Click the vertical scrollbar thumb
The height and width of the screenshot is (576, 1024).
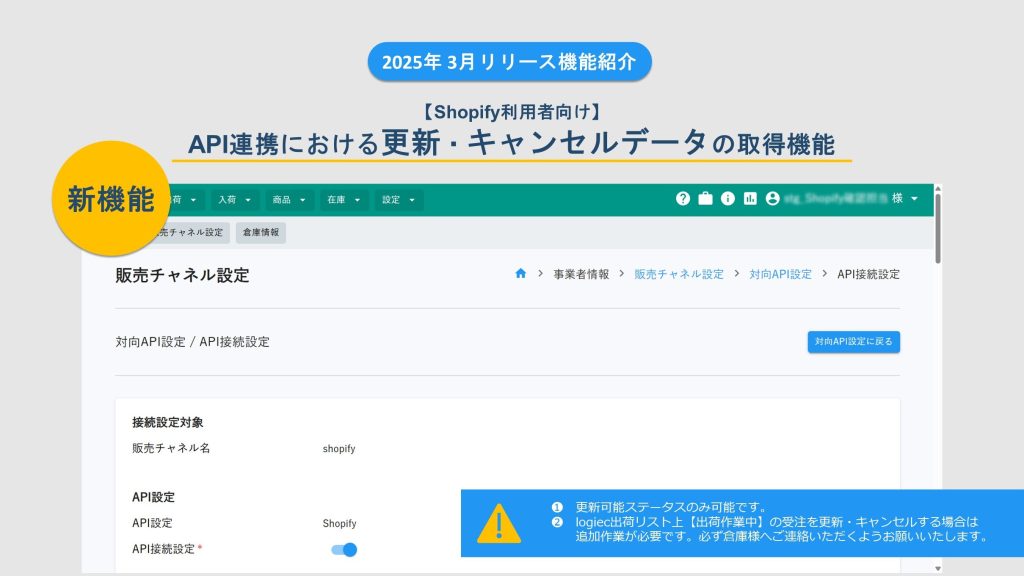[938, 229]
